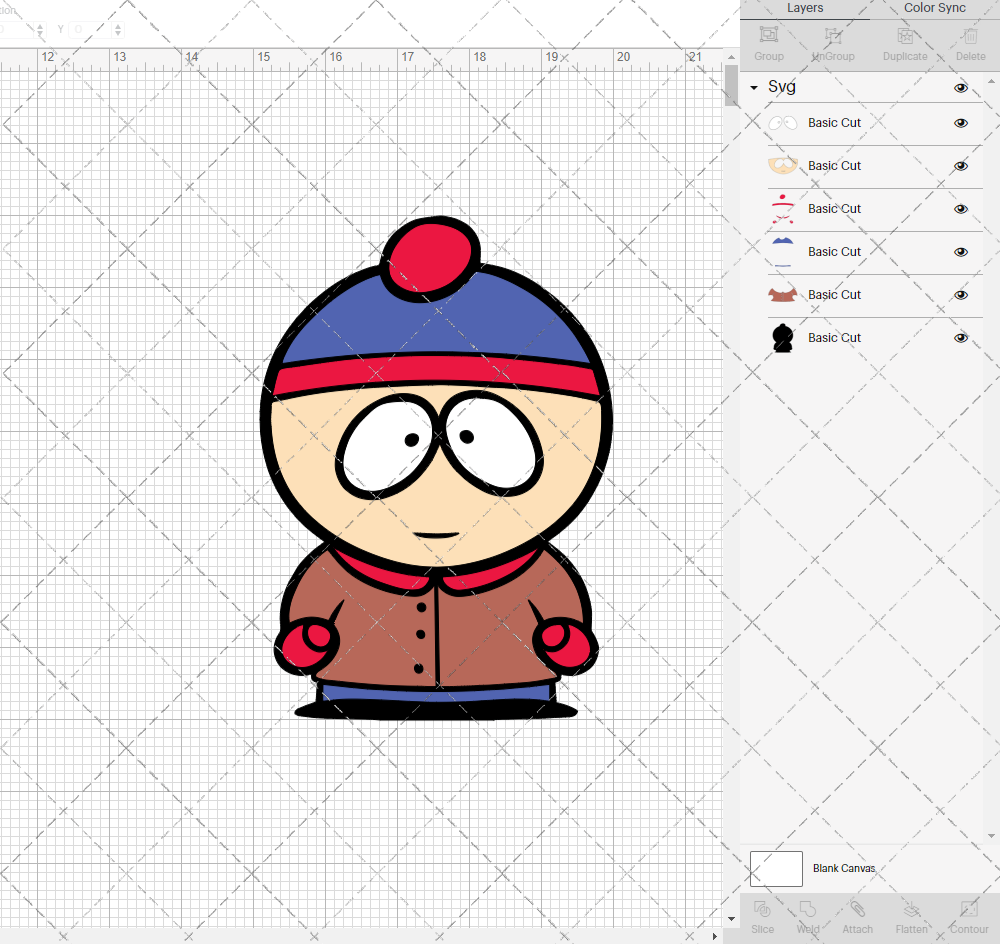
Task: Select the Attach tool
Action: pos(857,908)
